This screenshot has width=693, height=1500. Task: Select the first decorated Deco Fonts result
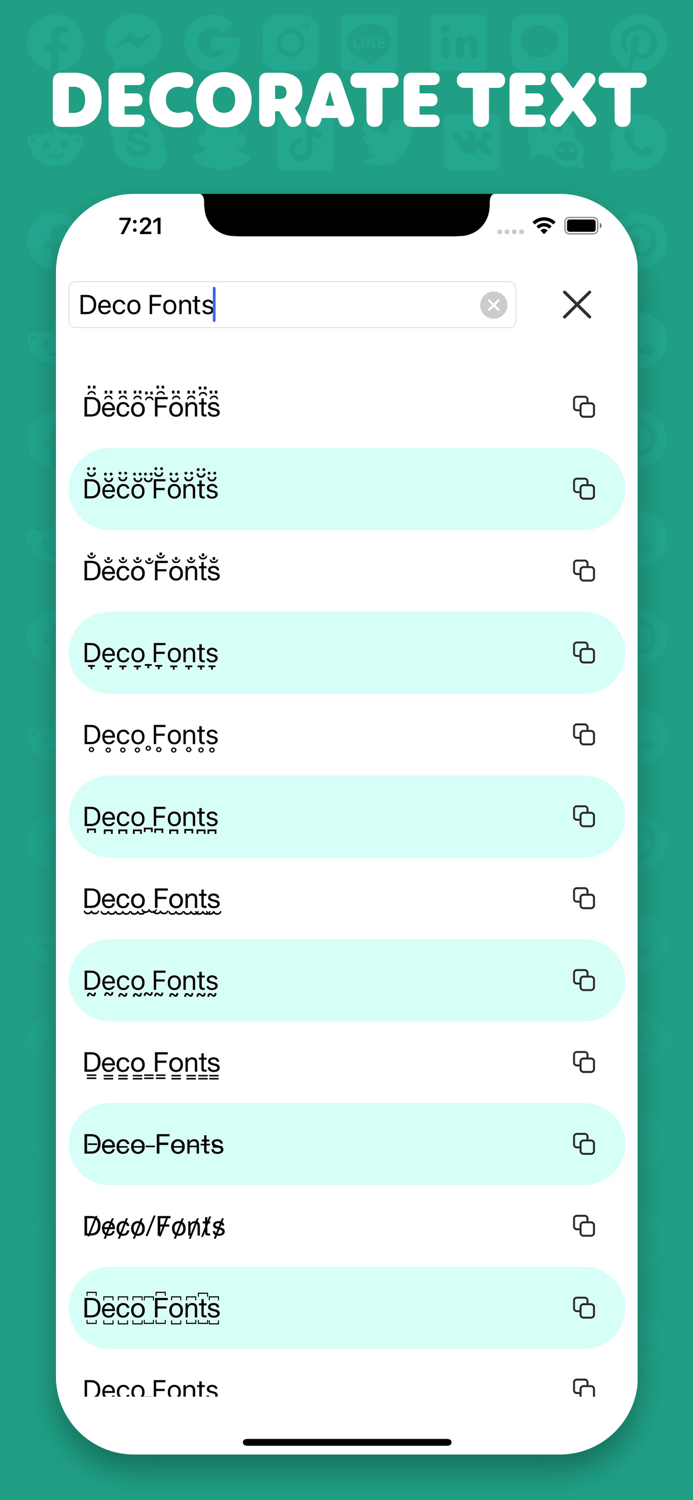click(151, 406)
